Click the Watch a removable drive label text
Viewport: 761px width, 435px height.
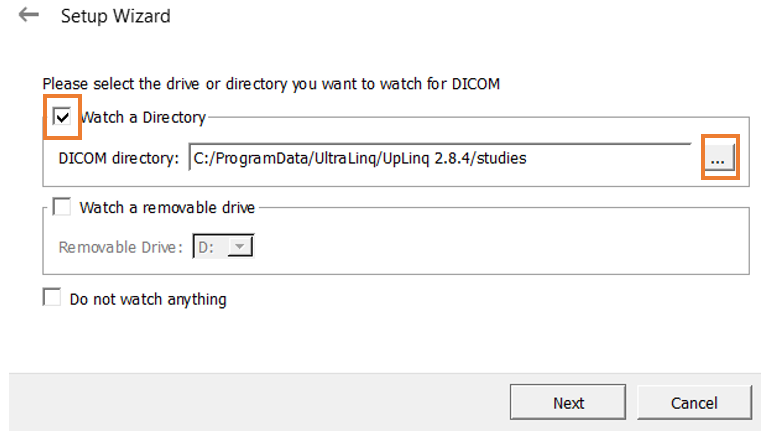pos(167,207)
